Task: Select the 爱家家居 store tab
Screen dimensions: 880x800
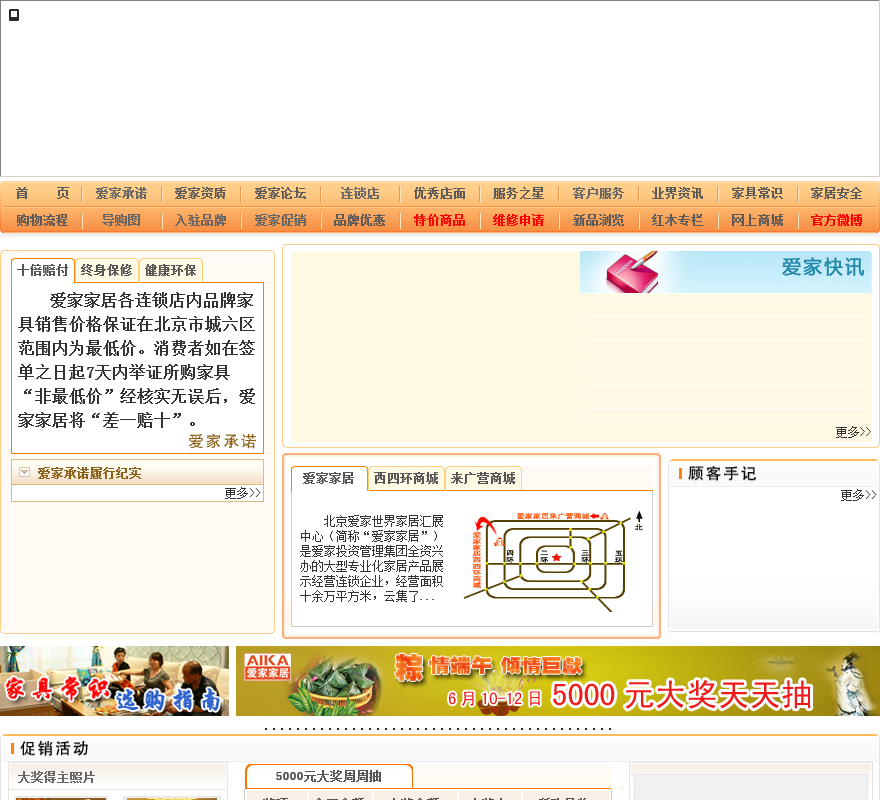Action: click(329, 478)
